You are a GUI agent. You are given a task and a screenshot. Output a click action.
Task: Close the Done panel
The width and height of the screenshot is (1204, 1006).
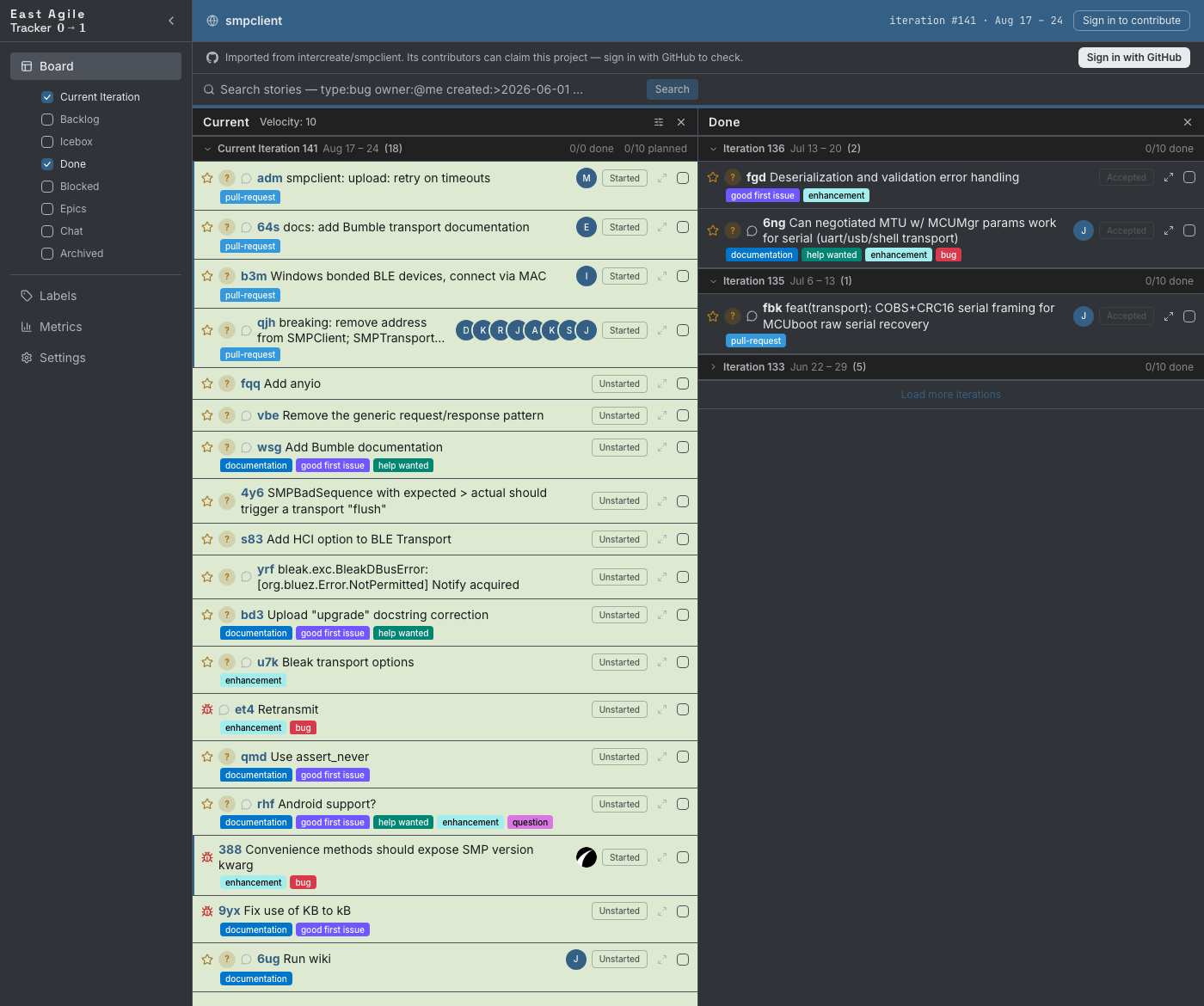1188,122
